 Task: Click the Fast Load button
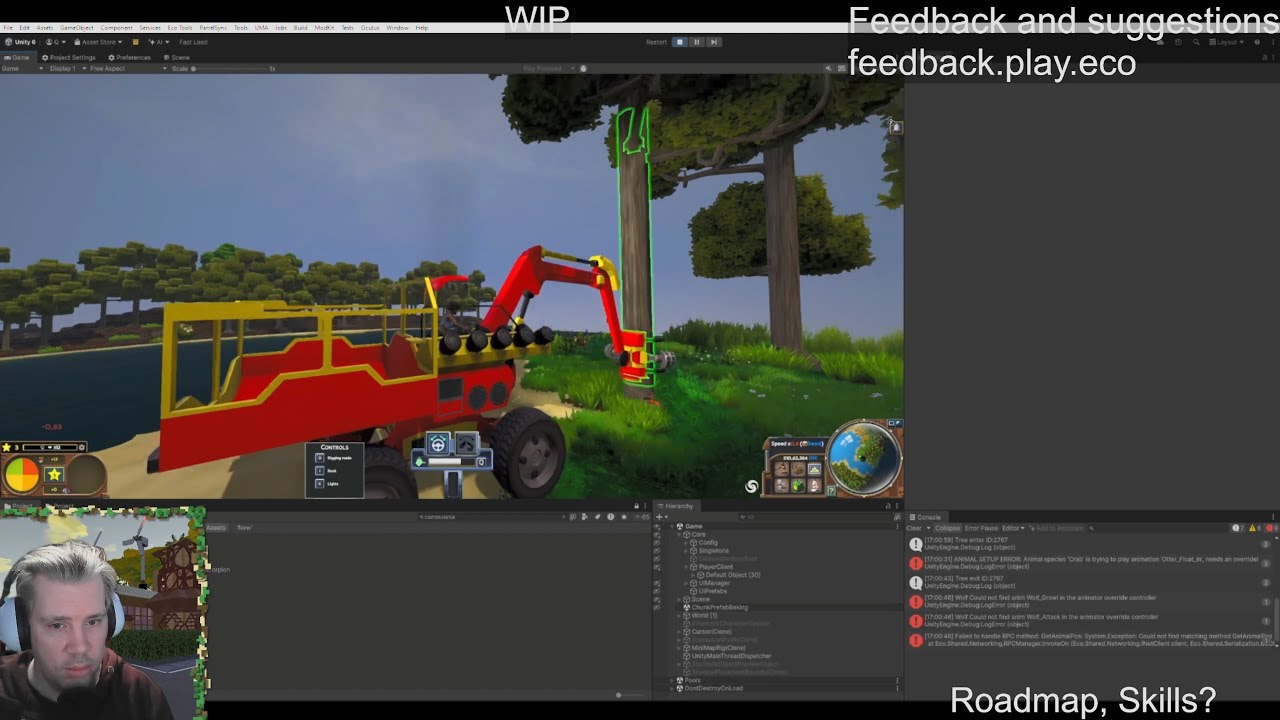click(193, 42)
